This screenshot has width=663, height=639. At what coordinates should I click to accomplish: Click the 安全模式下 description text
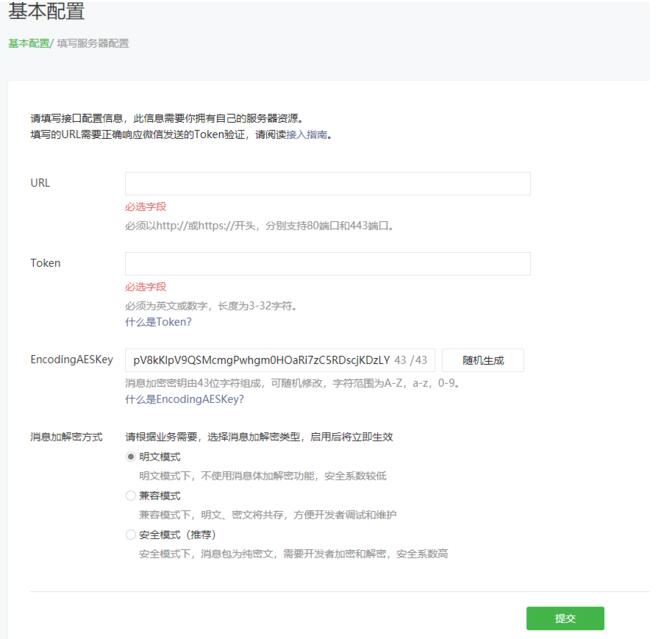pos(293,554)
